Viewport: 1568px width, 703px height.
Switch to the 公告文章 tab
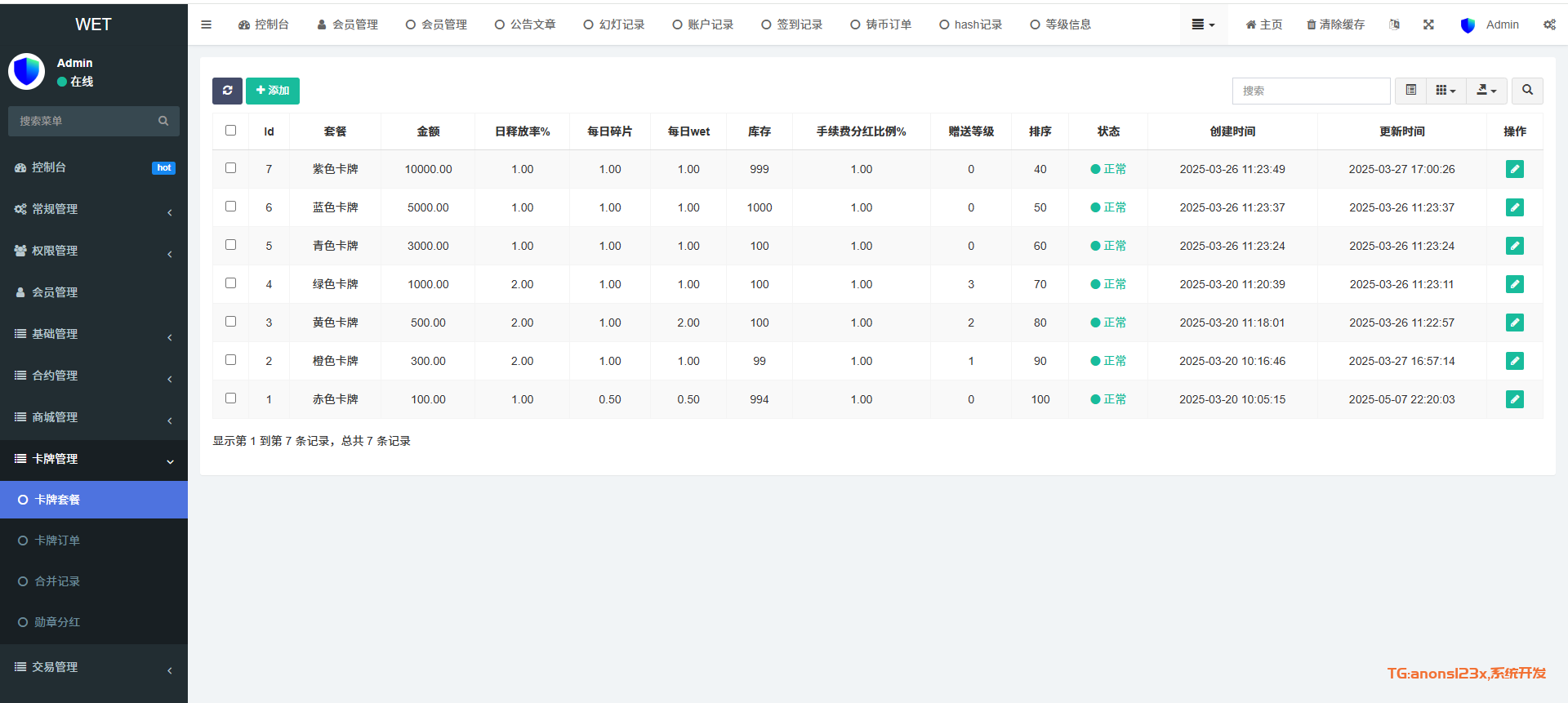525,24
